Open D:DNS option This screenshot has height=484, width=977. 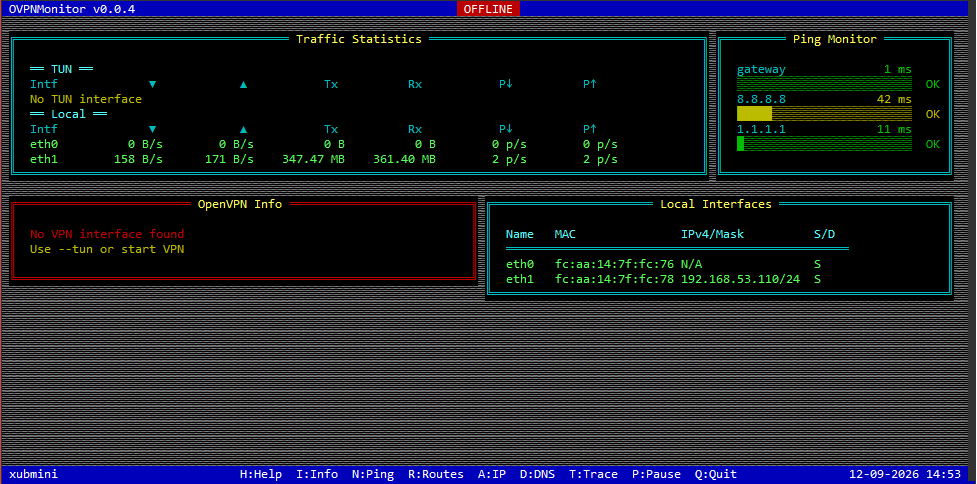pyautogui.click(x=537, y=474)
